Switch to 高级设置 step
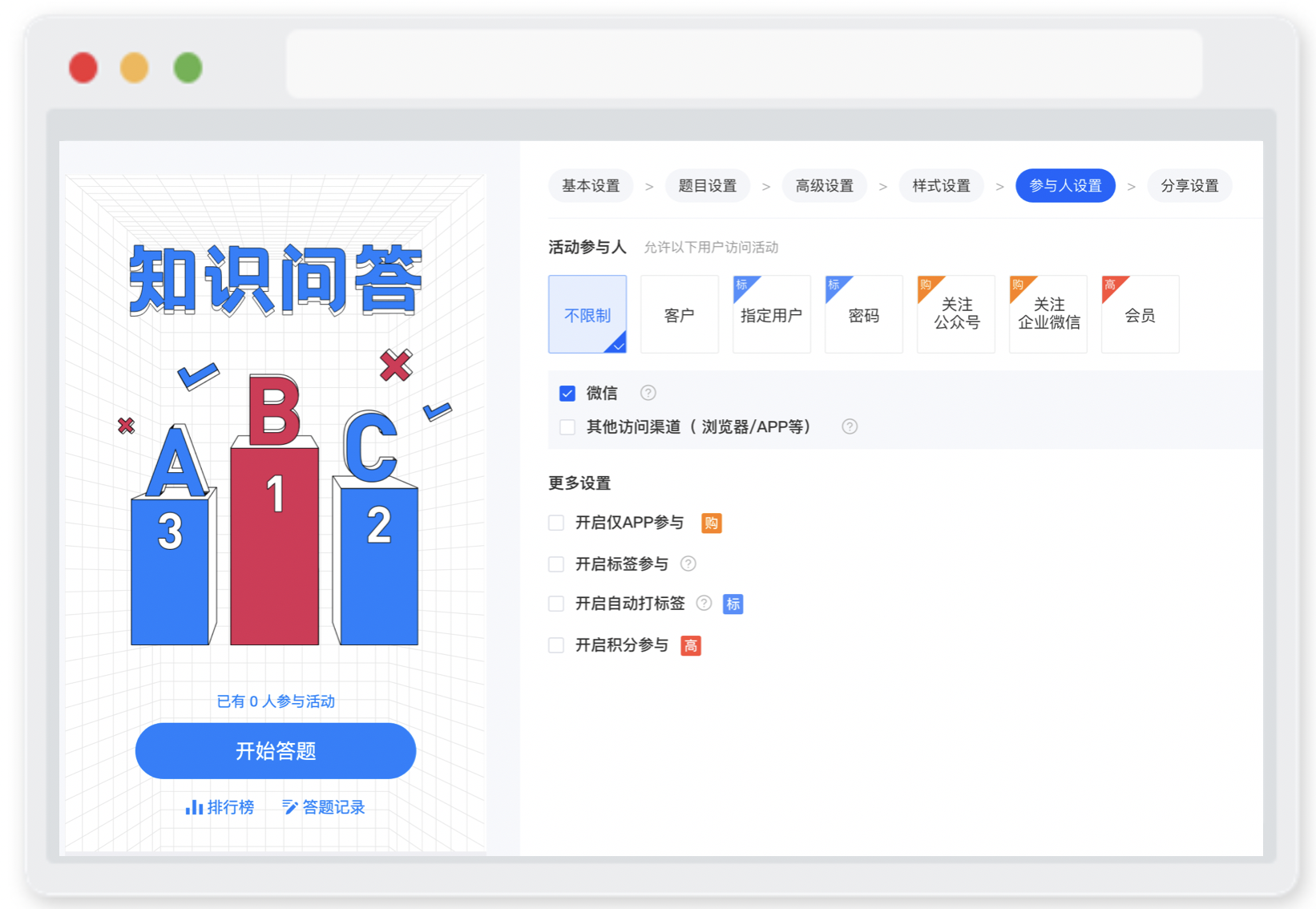Screen dimensions: 1316x909 click(825, 186)
